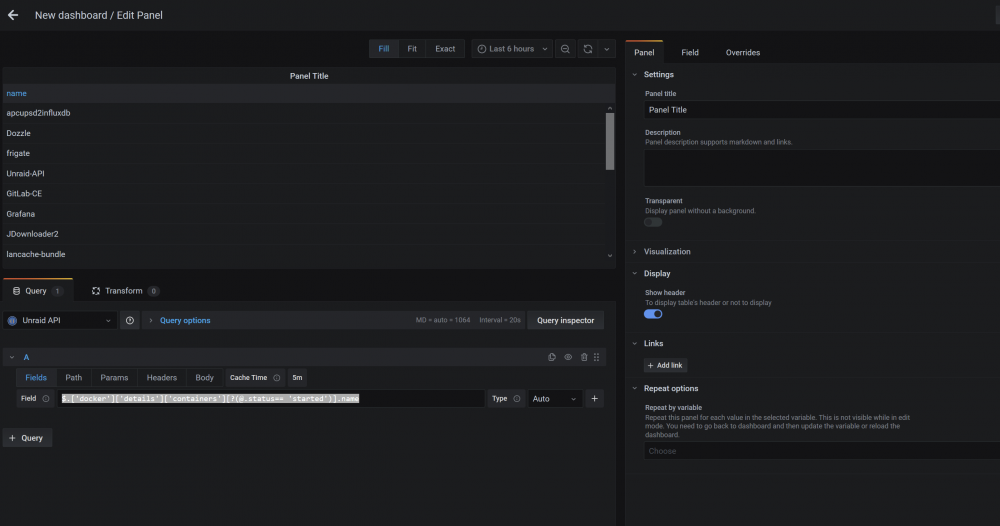This screenshot has width=1000, height=526.
Task: Click the Add link button
Action: point(665,365)
